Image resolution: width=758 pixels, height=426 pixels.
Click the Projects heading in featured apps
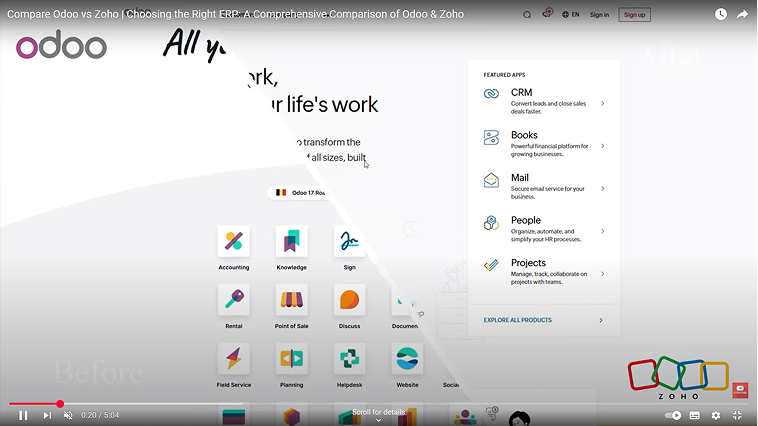pos(528,263)
